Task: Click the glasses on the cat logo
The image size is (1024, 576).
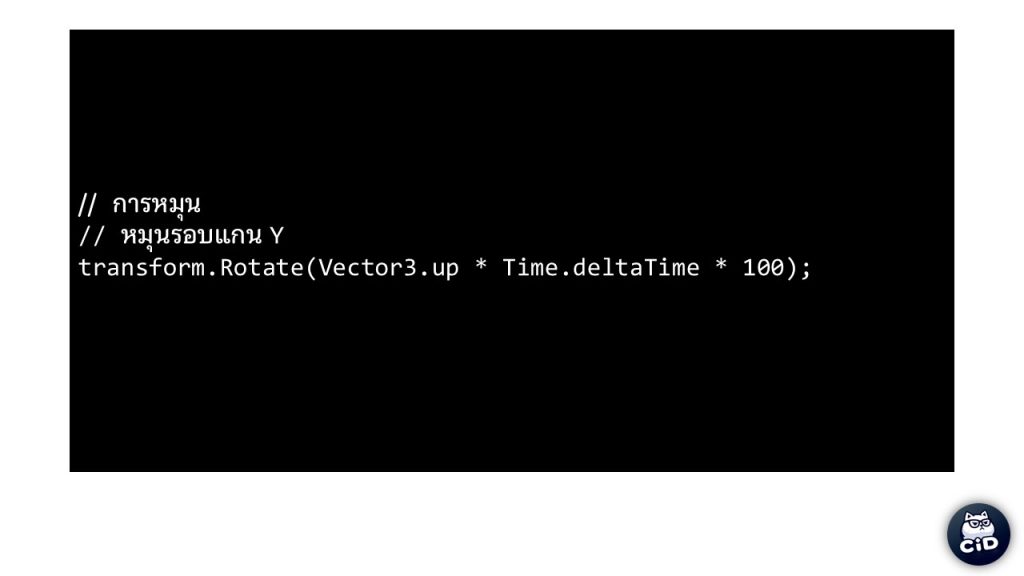Action: 978,524
